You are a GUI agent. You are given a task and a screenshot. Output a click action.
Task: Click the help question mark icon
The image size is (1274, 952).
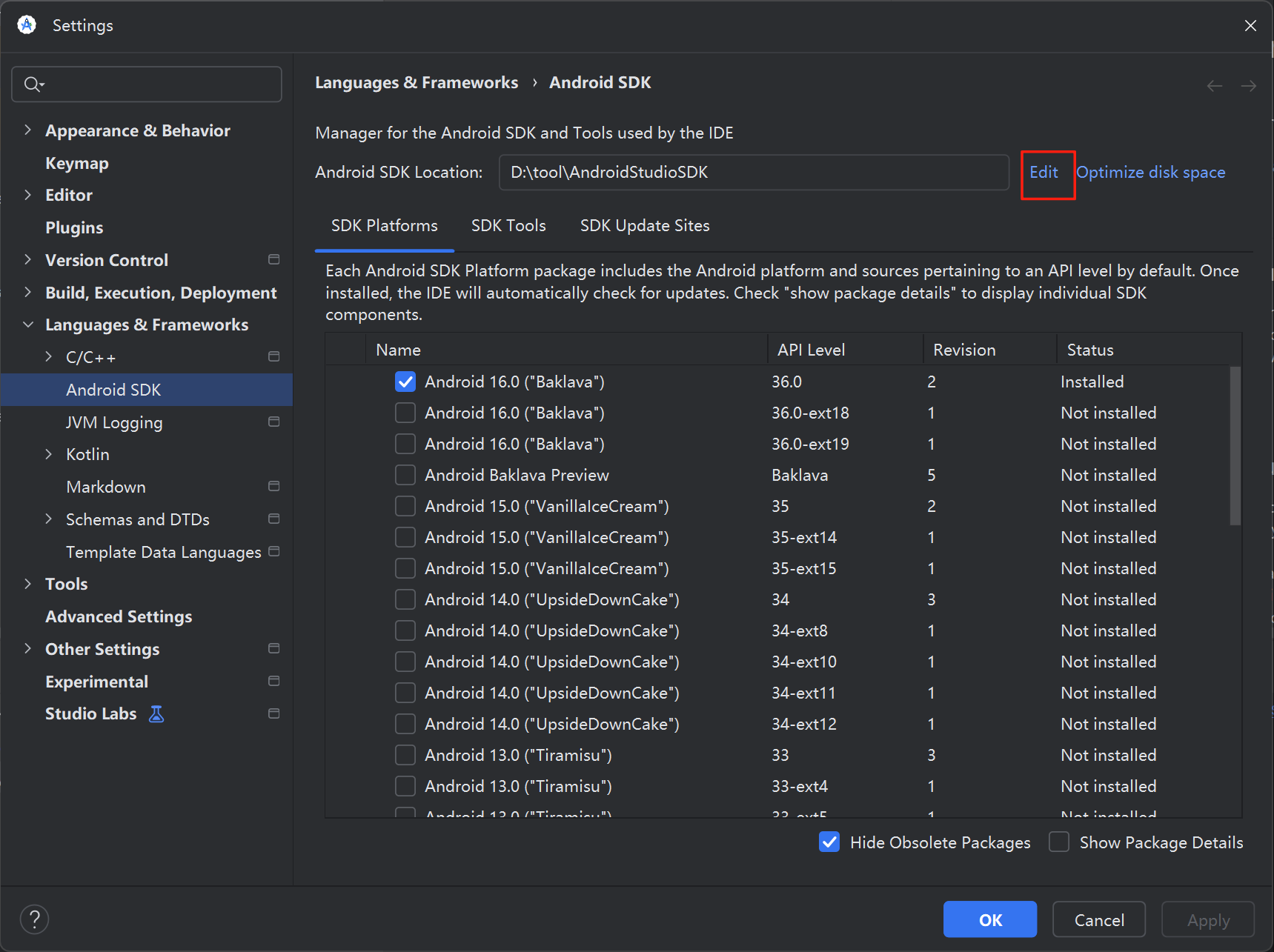[x=34, y=919]
